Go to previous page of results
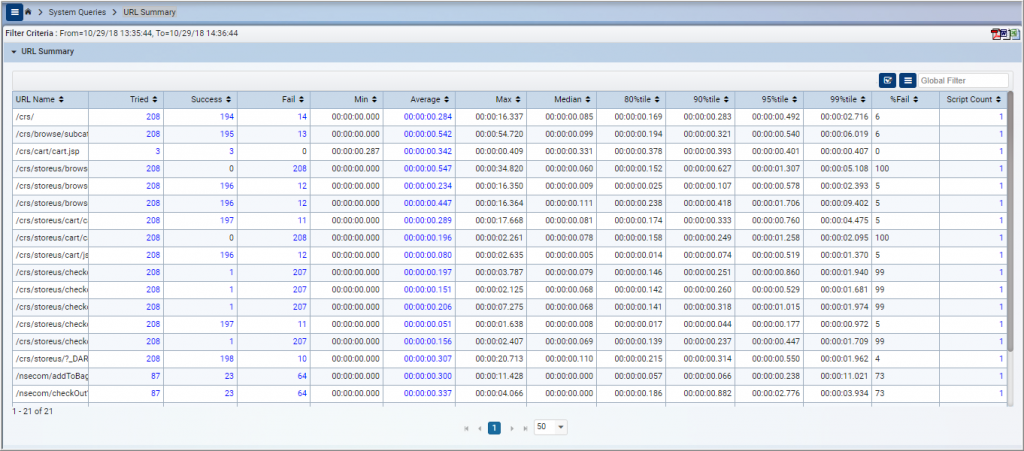Image resolution: width=1024 pixels, height=451 pixels. point(480,428)
